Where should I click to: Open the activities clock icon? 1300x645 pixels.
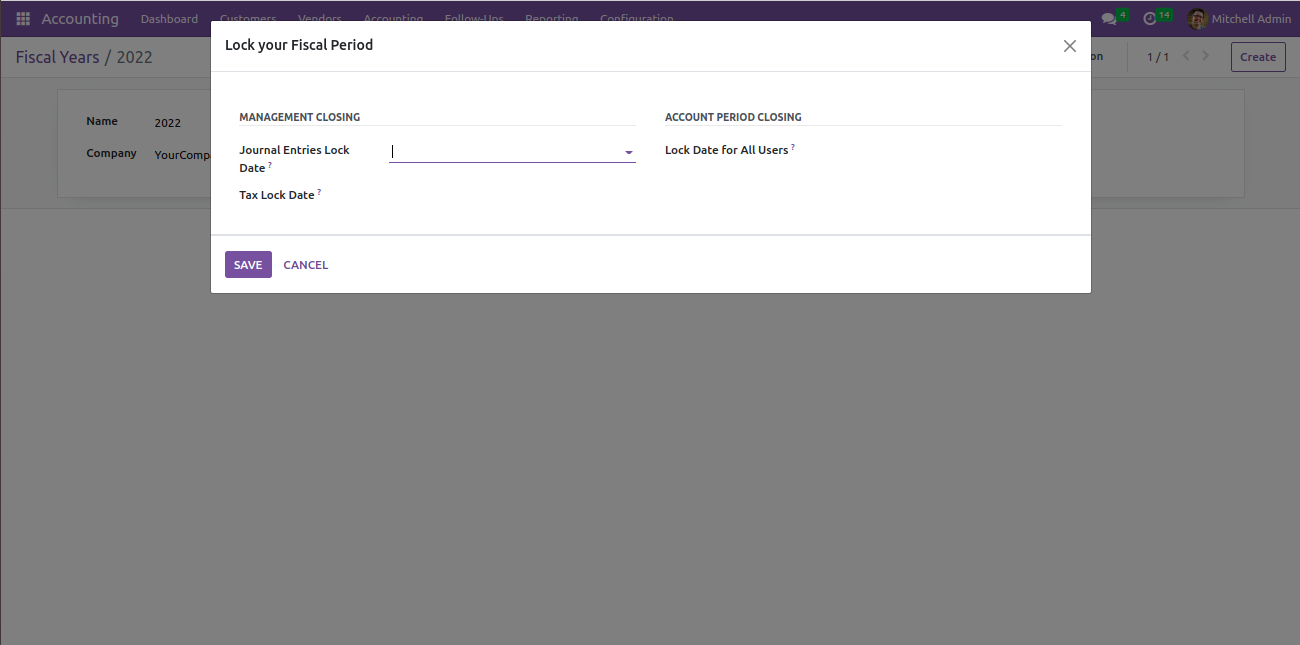1150,19
